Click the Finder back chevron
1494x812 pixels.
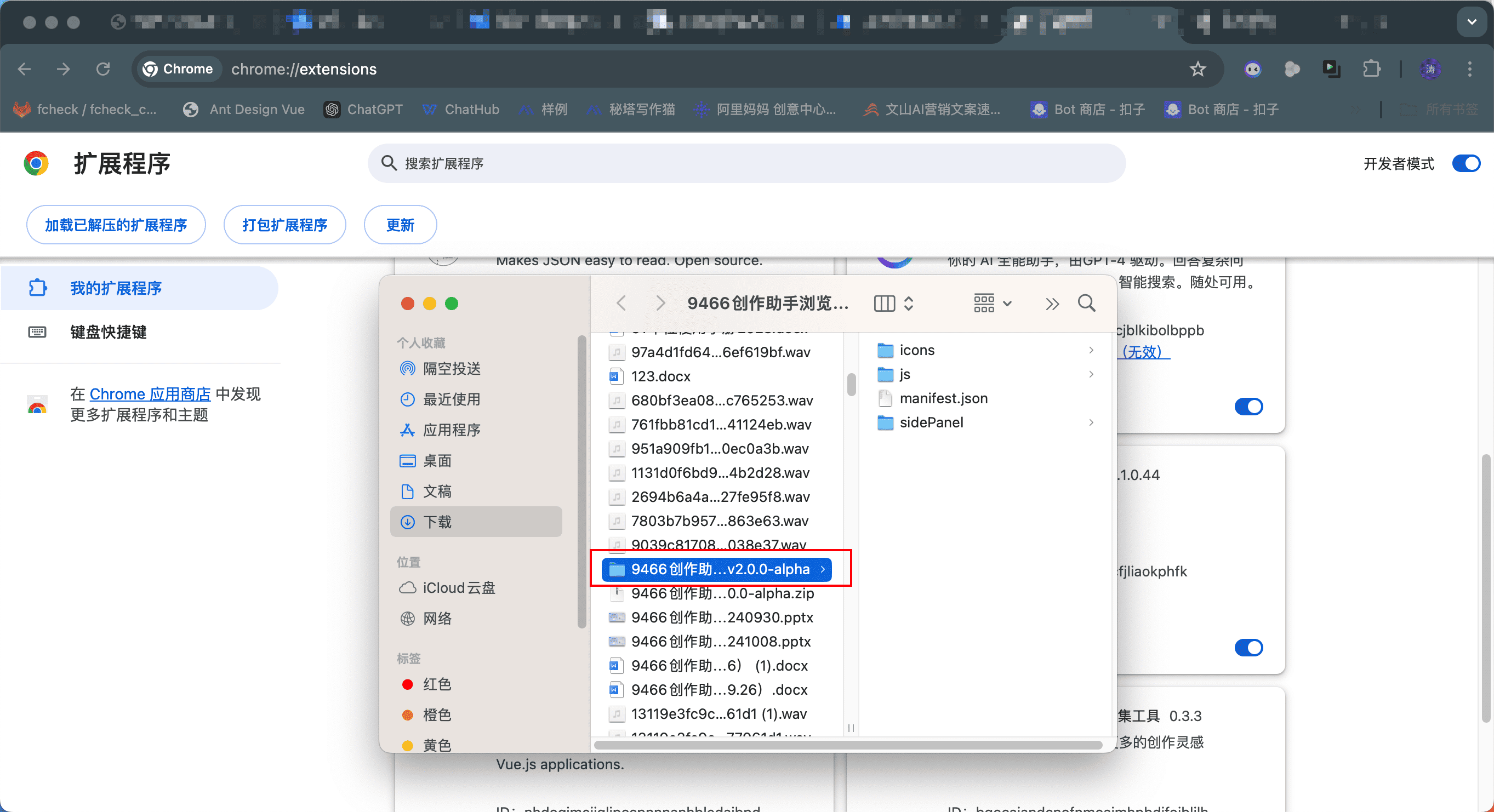pyautogui.click(x=621, y=303)
